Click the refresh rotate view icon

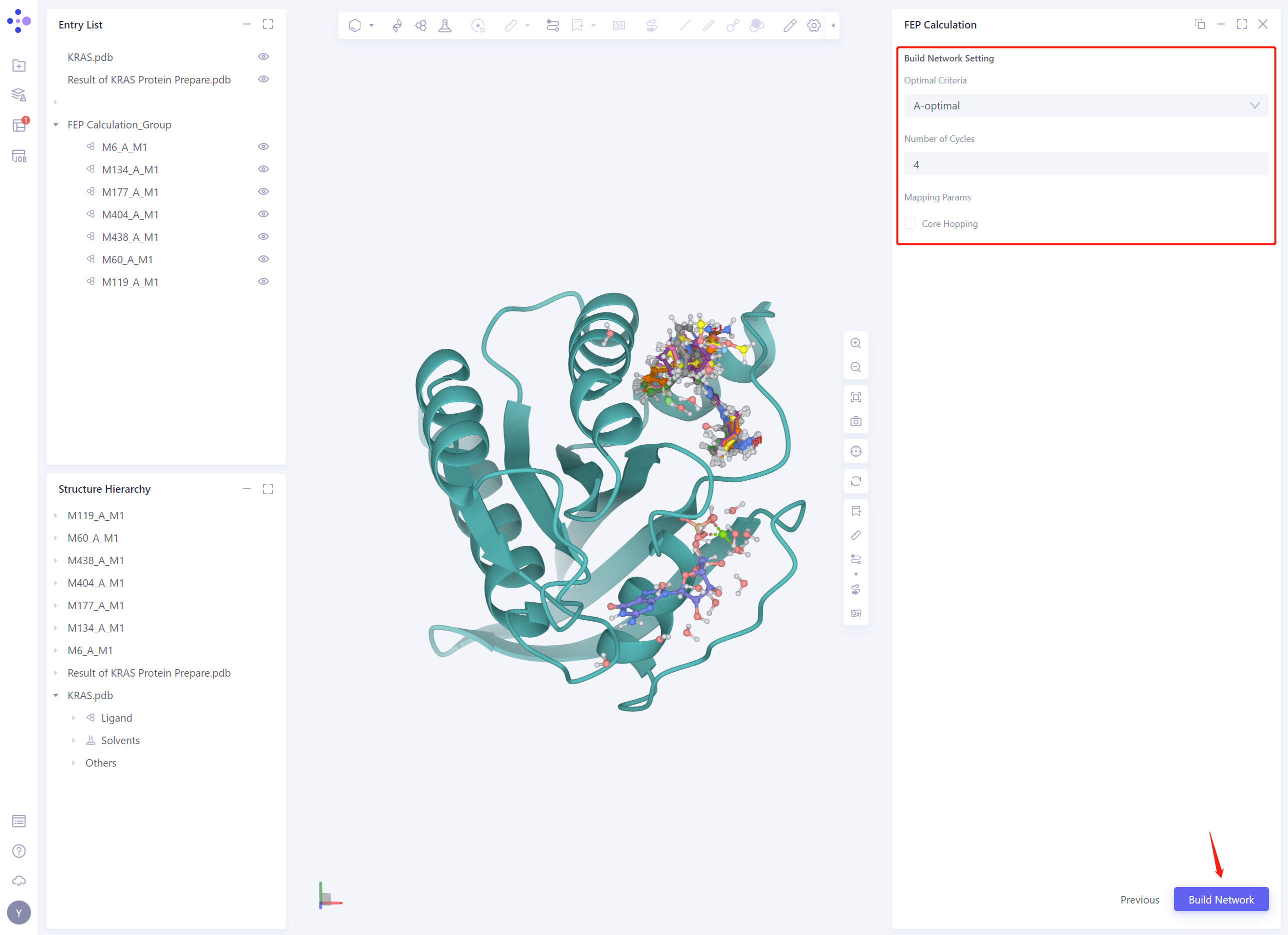(855, 481)
